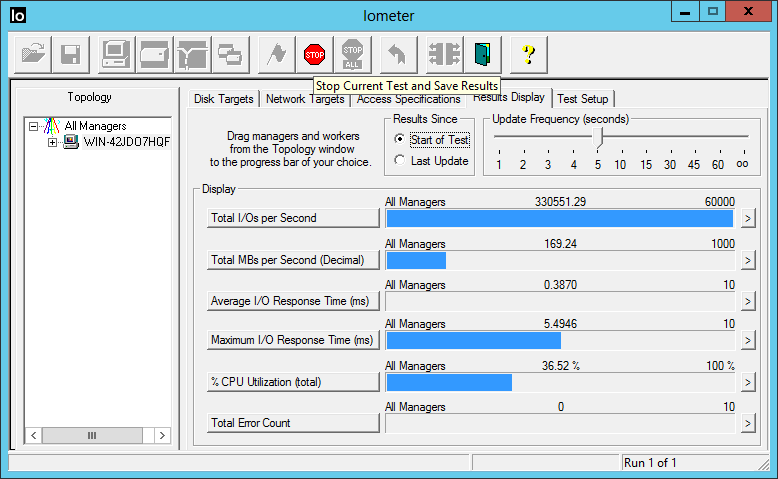Click the 60 seconds mark on frequency slider
Viewport: 778px width, 479px height.
coord(717,165)
